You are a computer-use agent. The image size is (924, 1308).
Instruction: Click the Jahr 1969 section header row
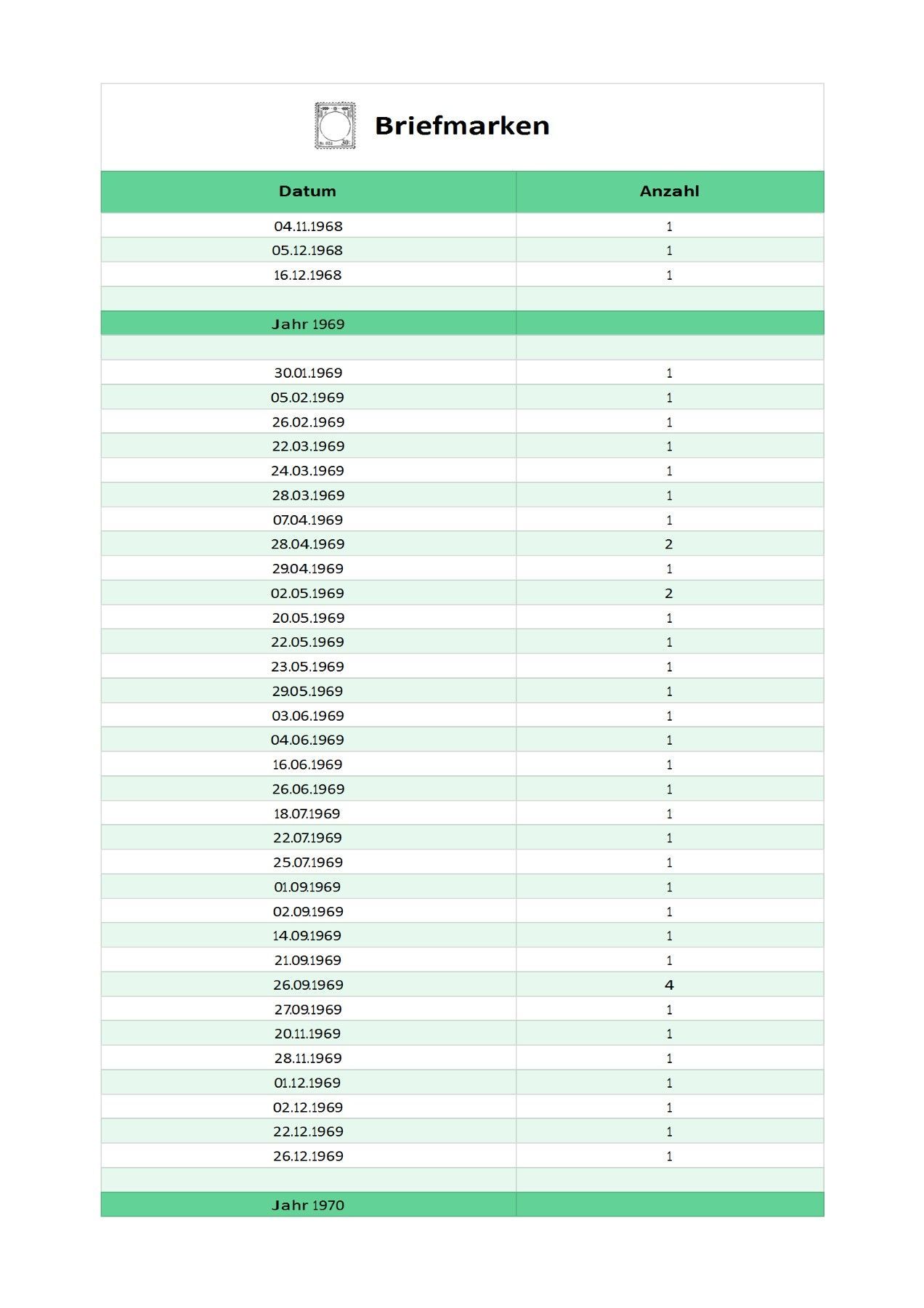coord(308,324)
